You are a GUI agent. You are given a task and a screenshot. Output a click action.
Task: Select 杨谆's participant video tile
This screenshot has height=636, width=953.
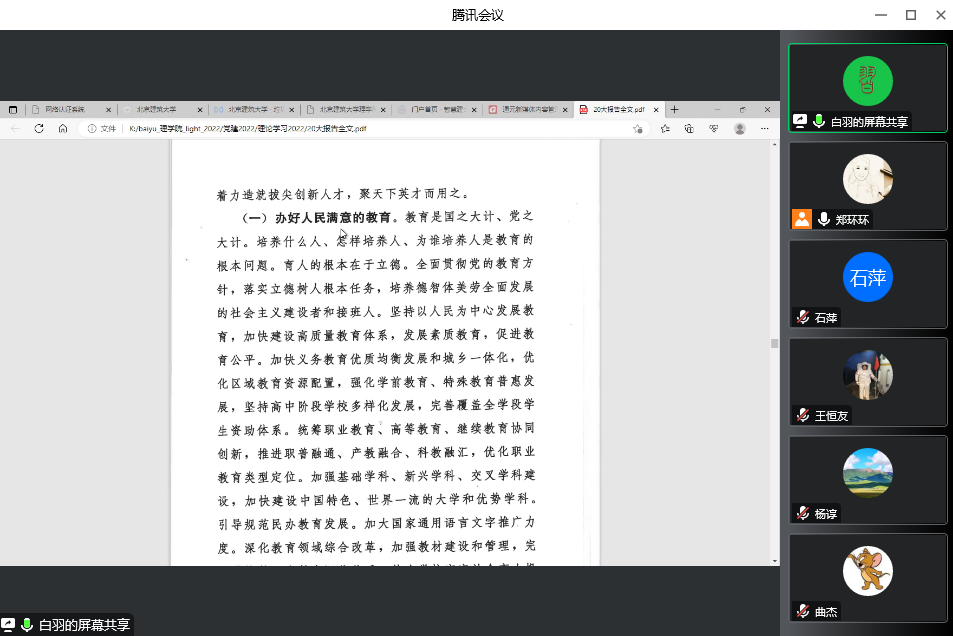(x=867, y=479)
